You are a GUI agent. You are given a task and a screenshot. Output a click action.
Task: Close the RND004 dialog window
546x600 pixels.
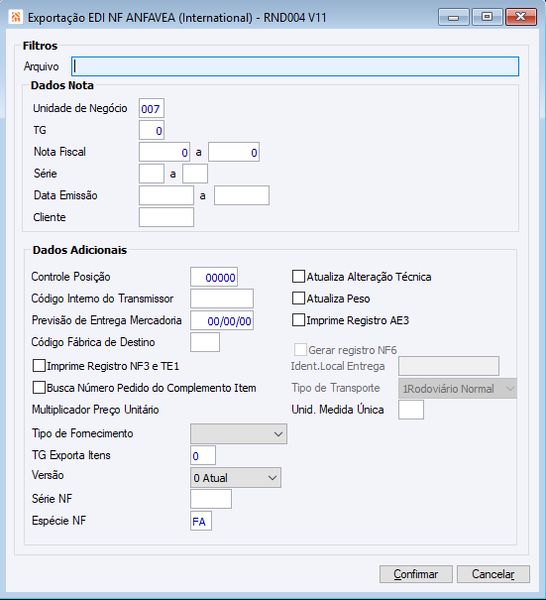[521, 17]
